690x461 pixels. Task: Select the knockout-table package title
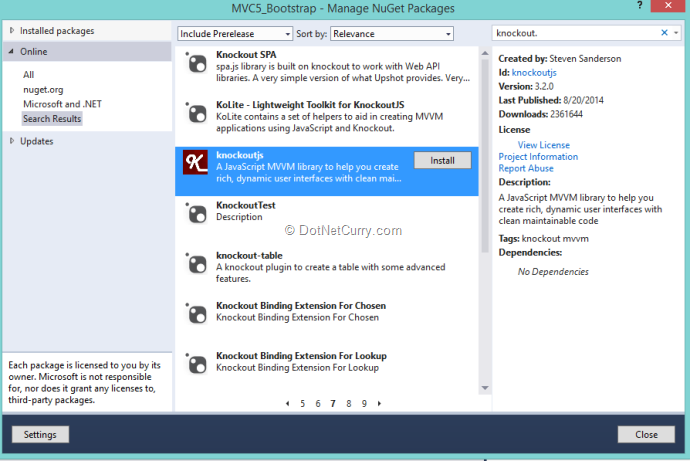249,255
